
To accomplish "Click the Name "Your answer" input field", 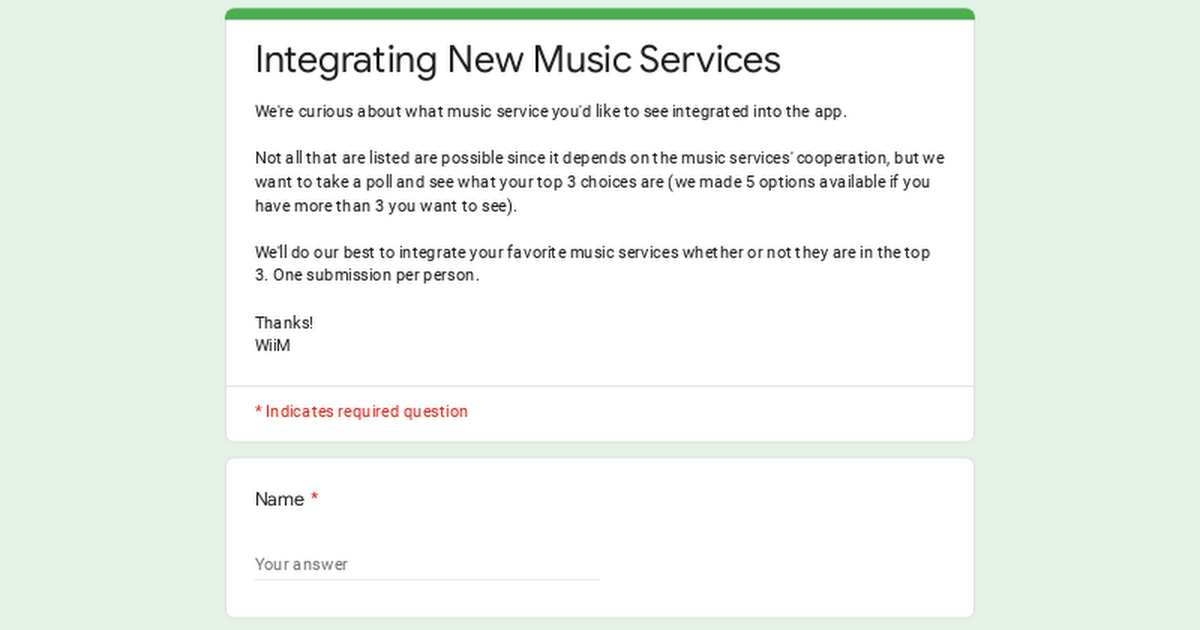I will coord(426,564).
